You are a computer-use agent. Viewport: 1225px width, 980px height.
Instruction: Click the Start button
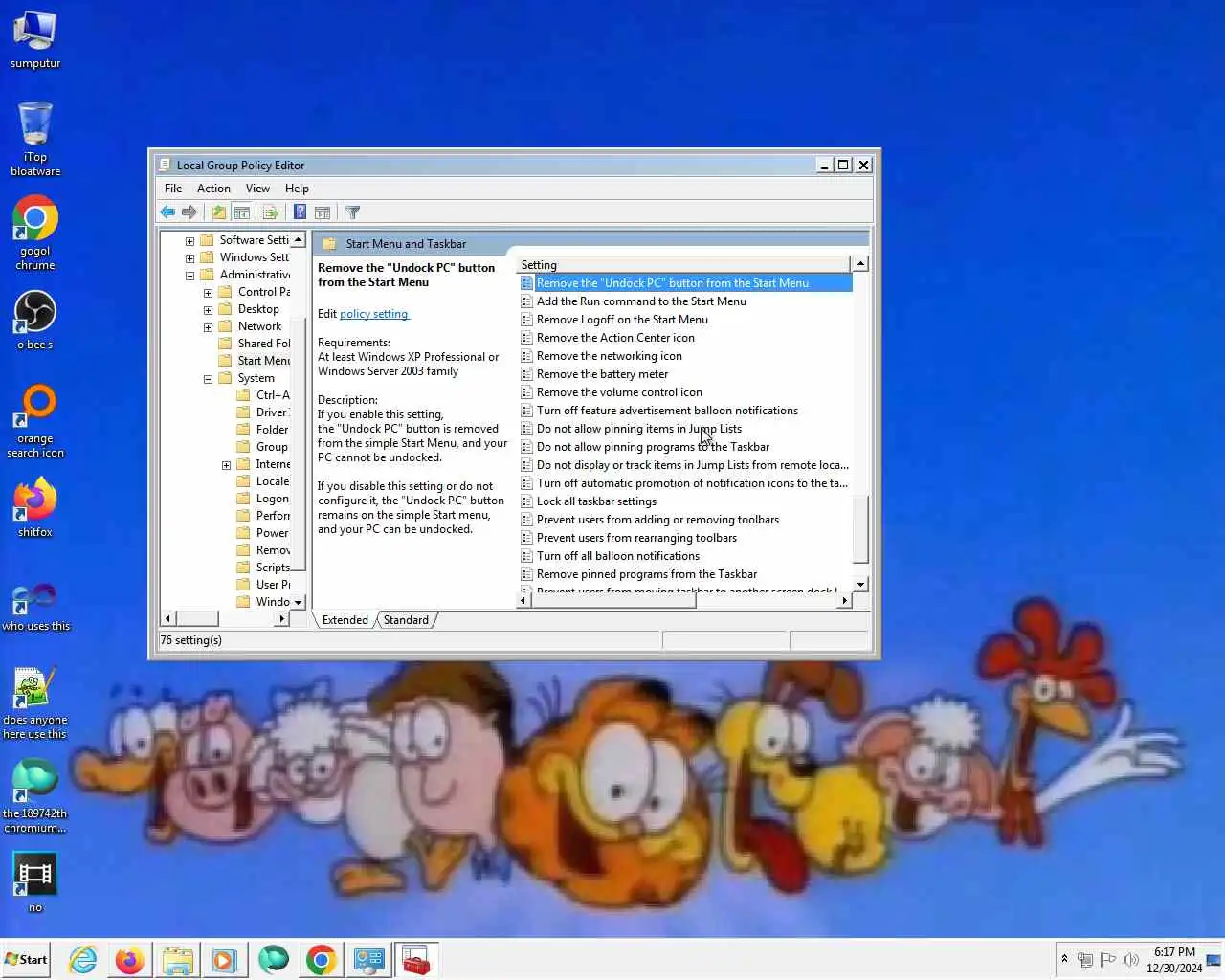coord(27,960)
